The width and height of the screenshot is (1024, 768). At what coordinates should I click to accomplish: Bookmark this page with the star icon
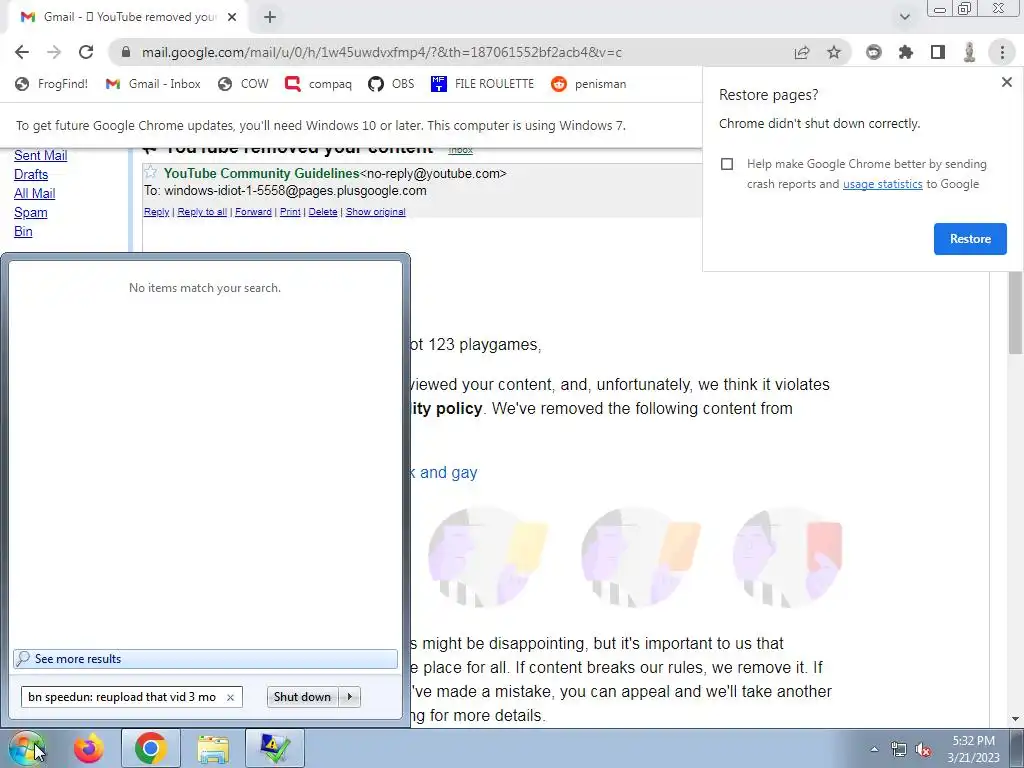click(x=834, y=52)
